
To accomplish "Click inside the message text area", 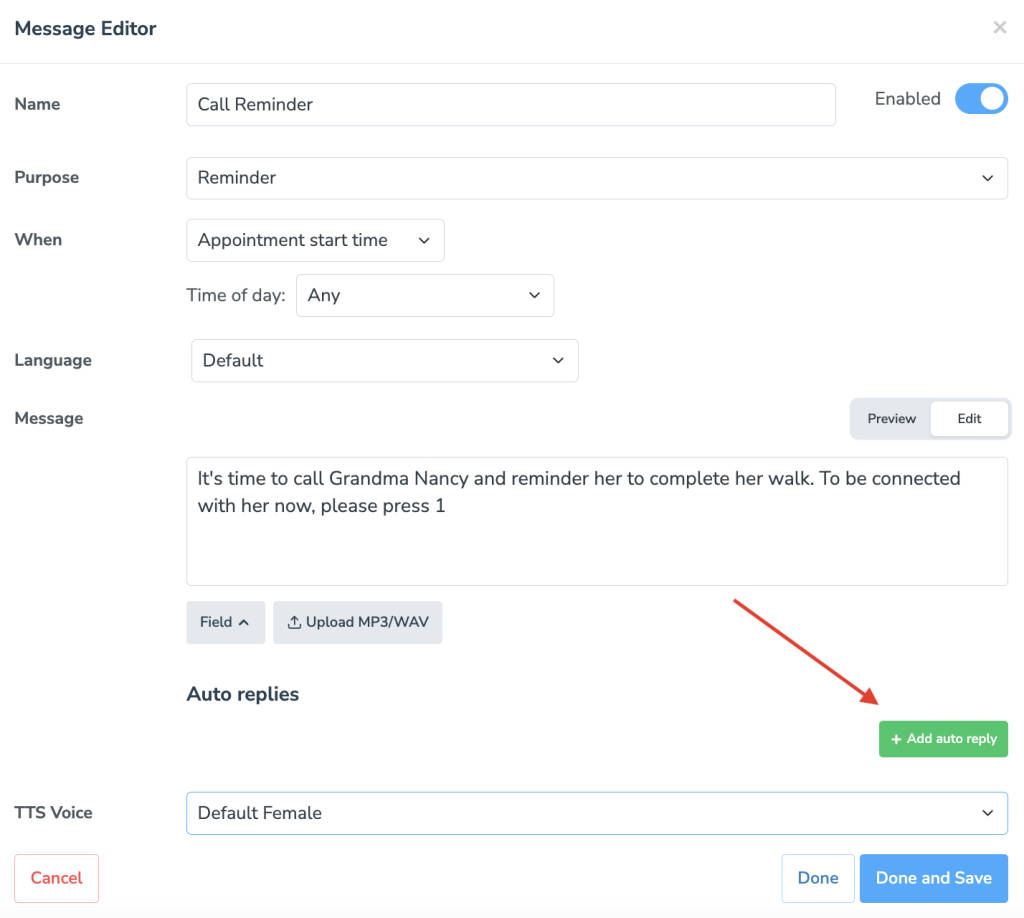I will point(597,521).
